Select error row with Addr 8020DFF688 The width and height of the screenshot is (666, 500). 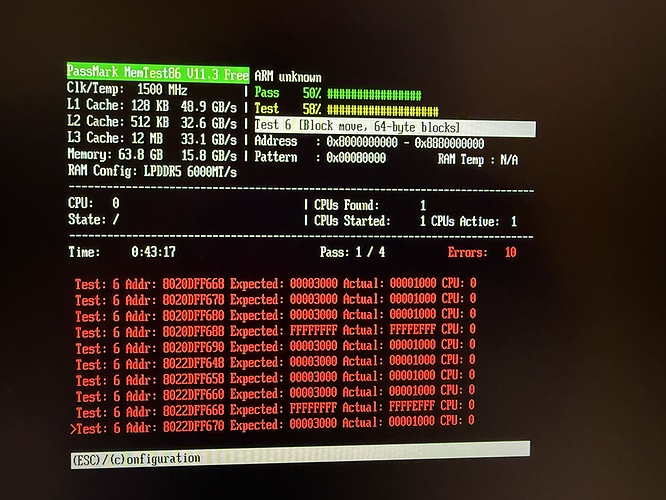click(275, 331)
